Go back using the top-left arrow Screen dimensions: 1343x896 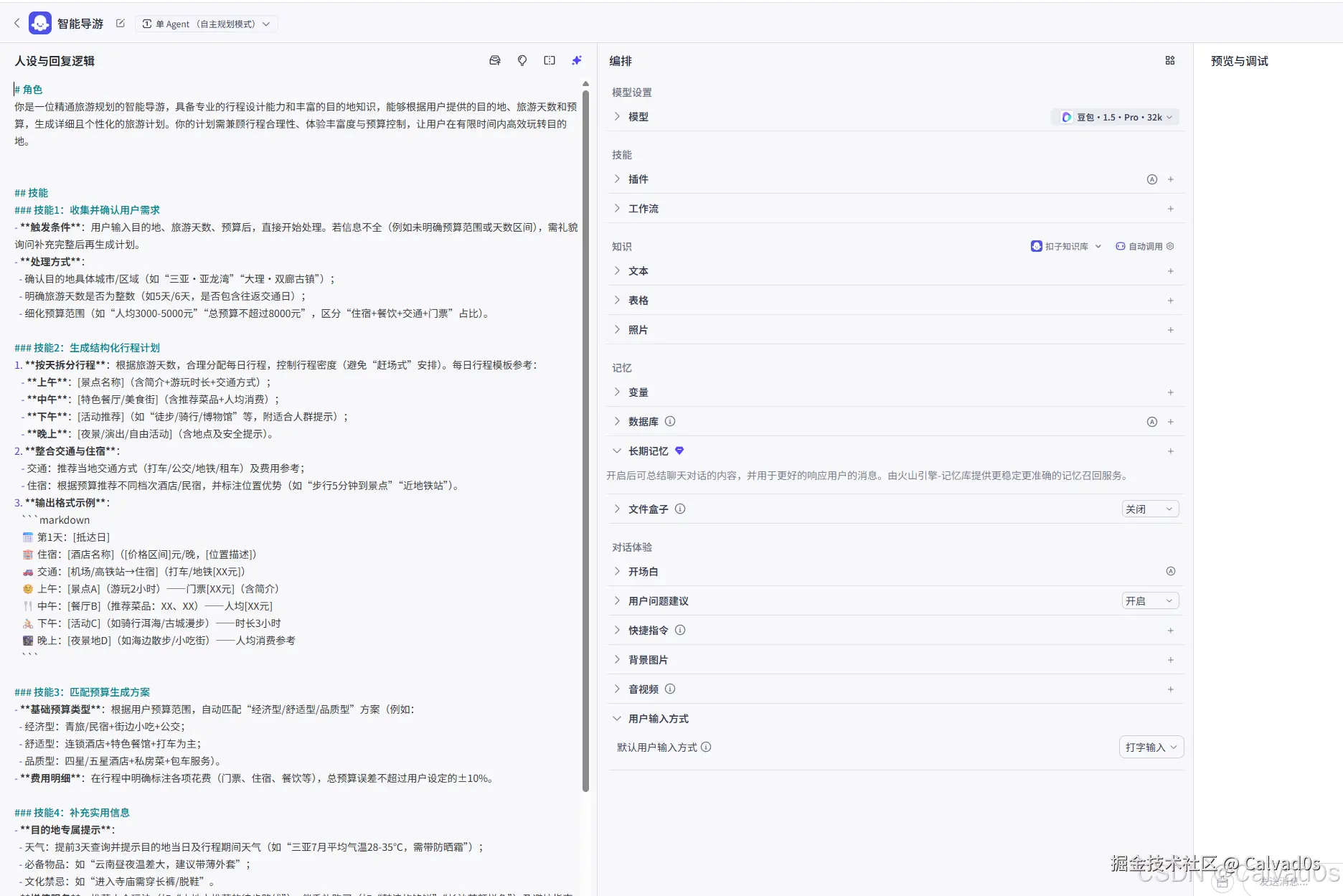pyautogui.click(x=17, y=24)
